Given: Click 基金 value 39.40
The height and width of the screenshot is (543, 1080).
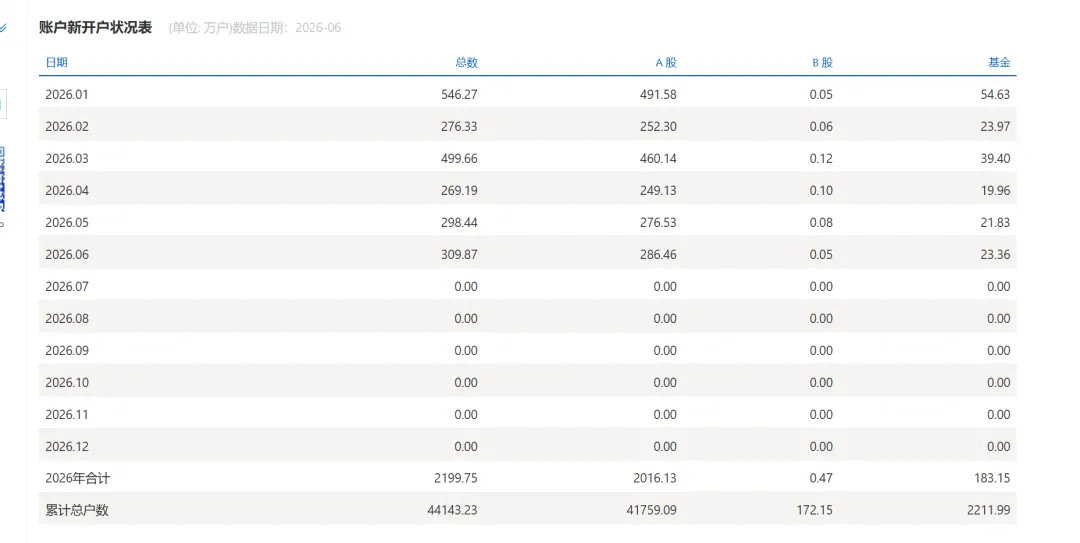Looking at the screenshot, I should 995,158.
